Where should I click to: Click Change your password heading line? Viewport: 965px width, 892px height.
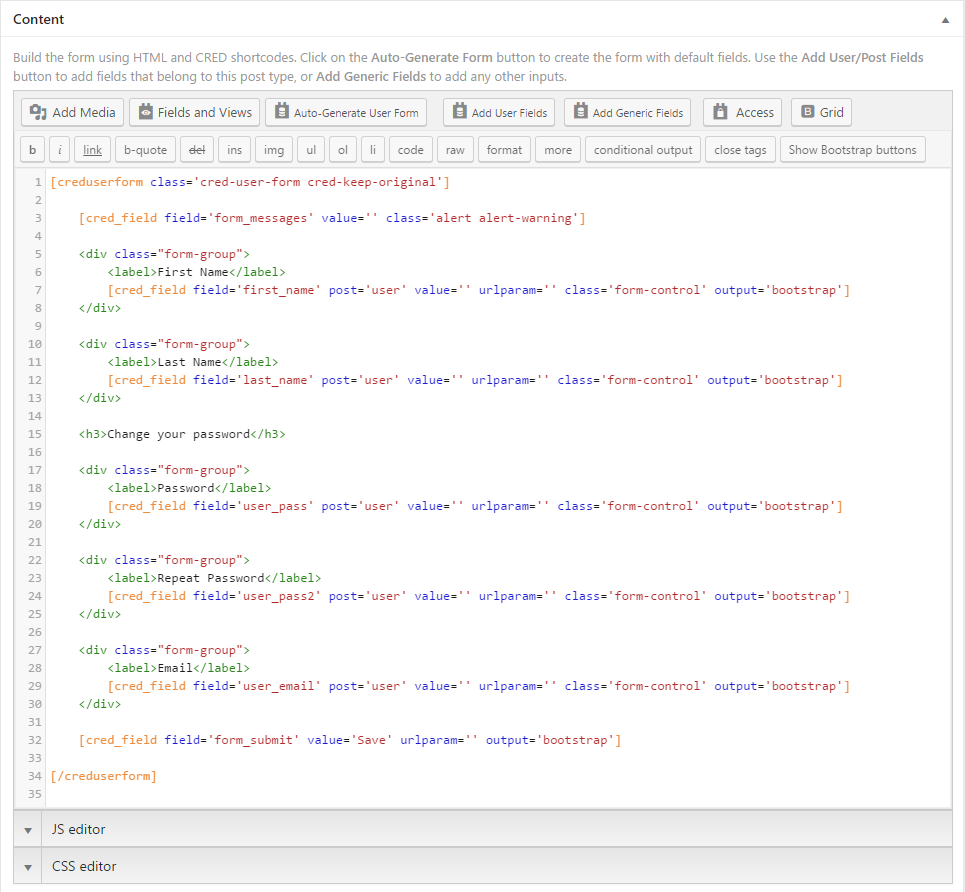point(182,434)
